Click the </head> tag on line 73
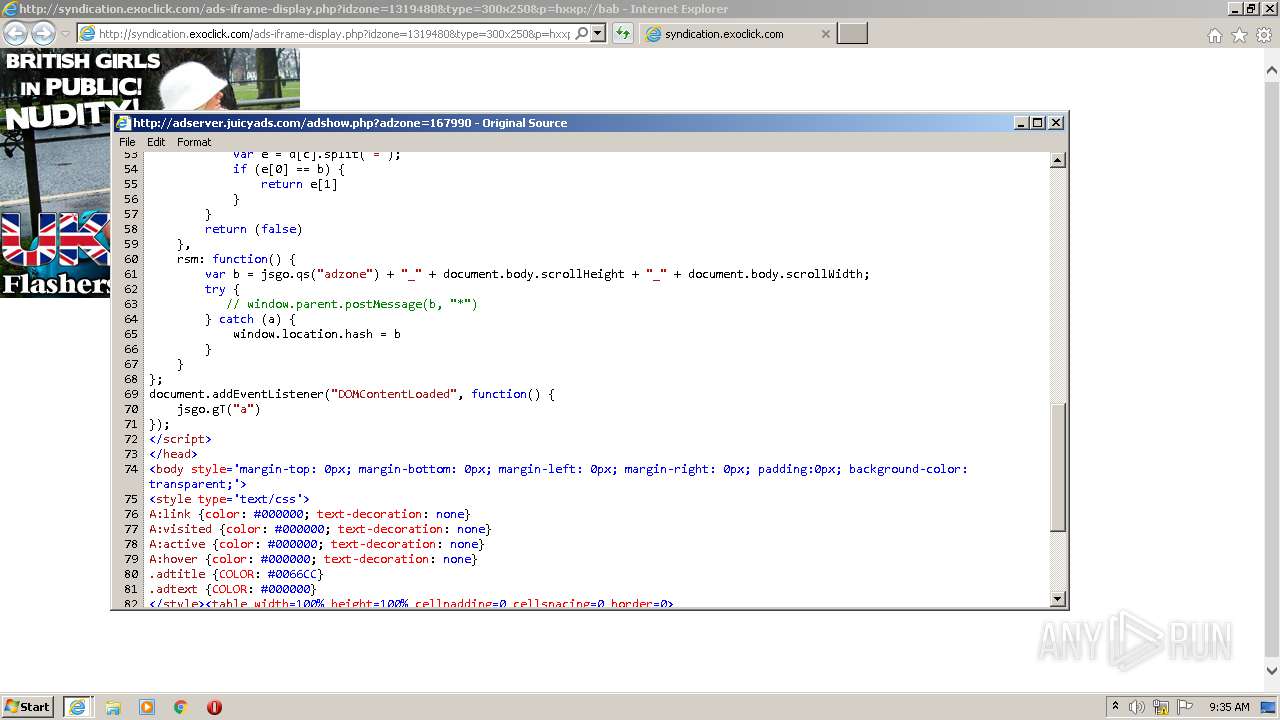This screenshot has width=1280, height=720. 173,454
